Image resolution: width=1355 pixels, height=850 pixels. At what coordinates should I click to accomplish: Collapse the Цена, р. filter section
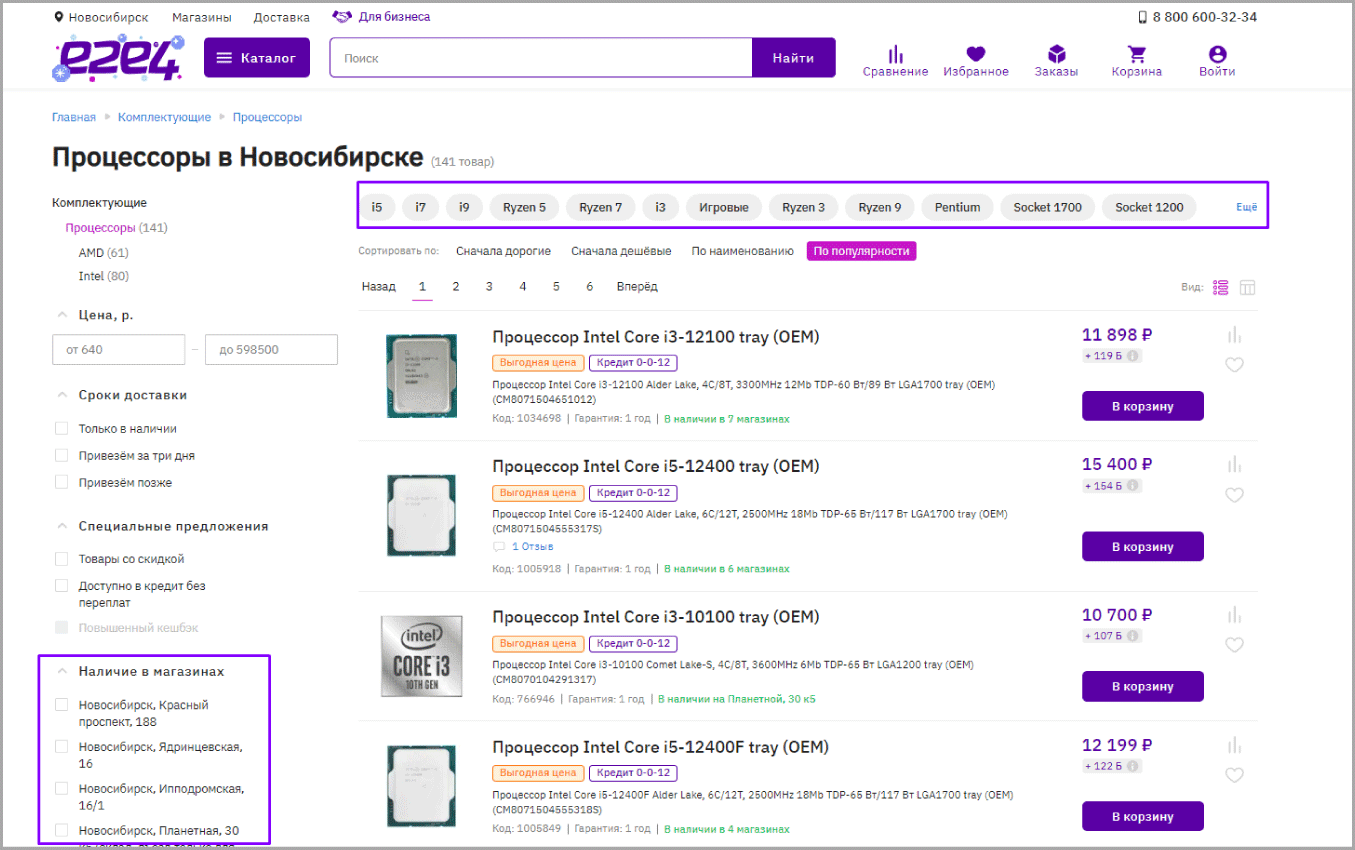pos(62,315)
